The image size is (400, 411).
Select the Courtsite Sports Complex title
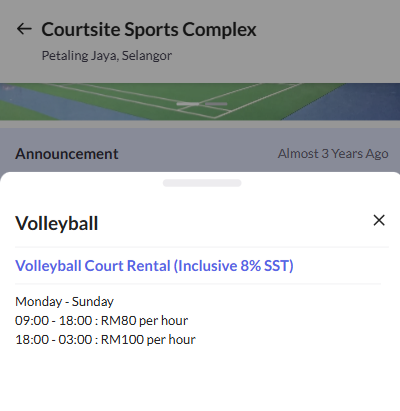149,29
